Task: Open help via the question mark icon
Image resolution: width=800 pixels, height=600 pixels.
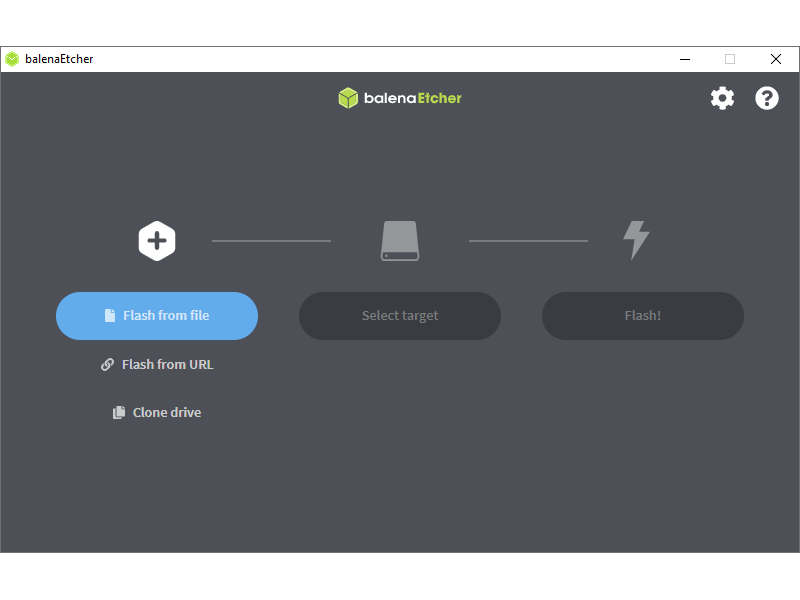Action: (x=767, y=98)
